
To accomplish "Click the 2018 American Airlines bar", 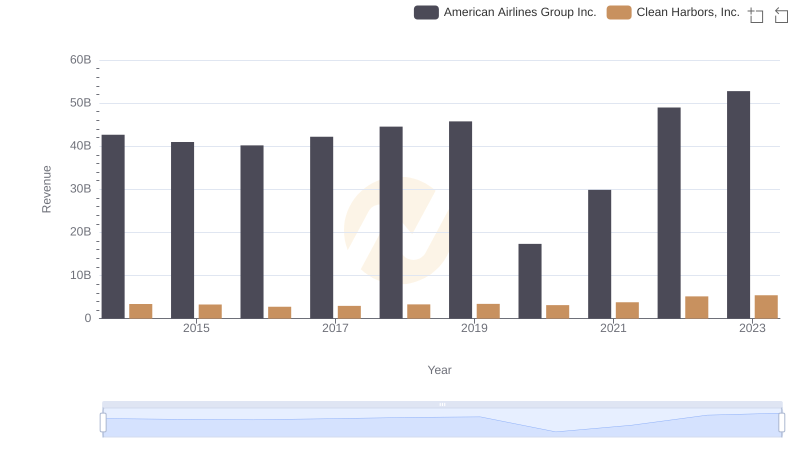I will 391,222.
